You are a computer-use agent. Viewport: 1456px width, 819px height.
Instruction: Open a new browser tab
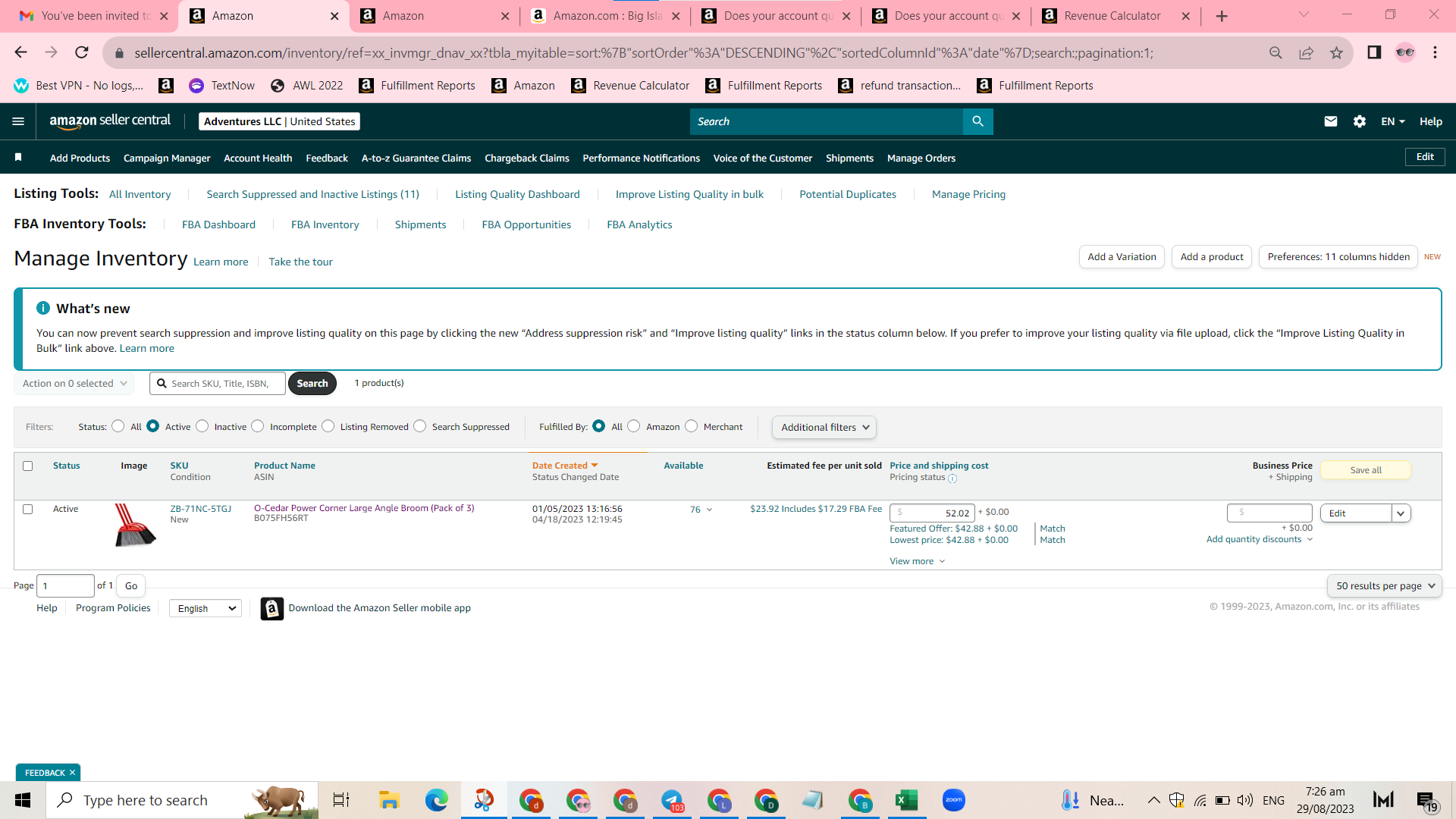pos(1222,16)
